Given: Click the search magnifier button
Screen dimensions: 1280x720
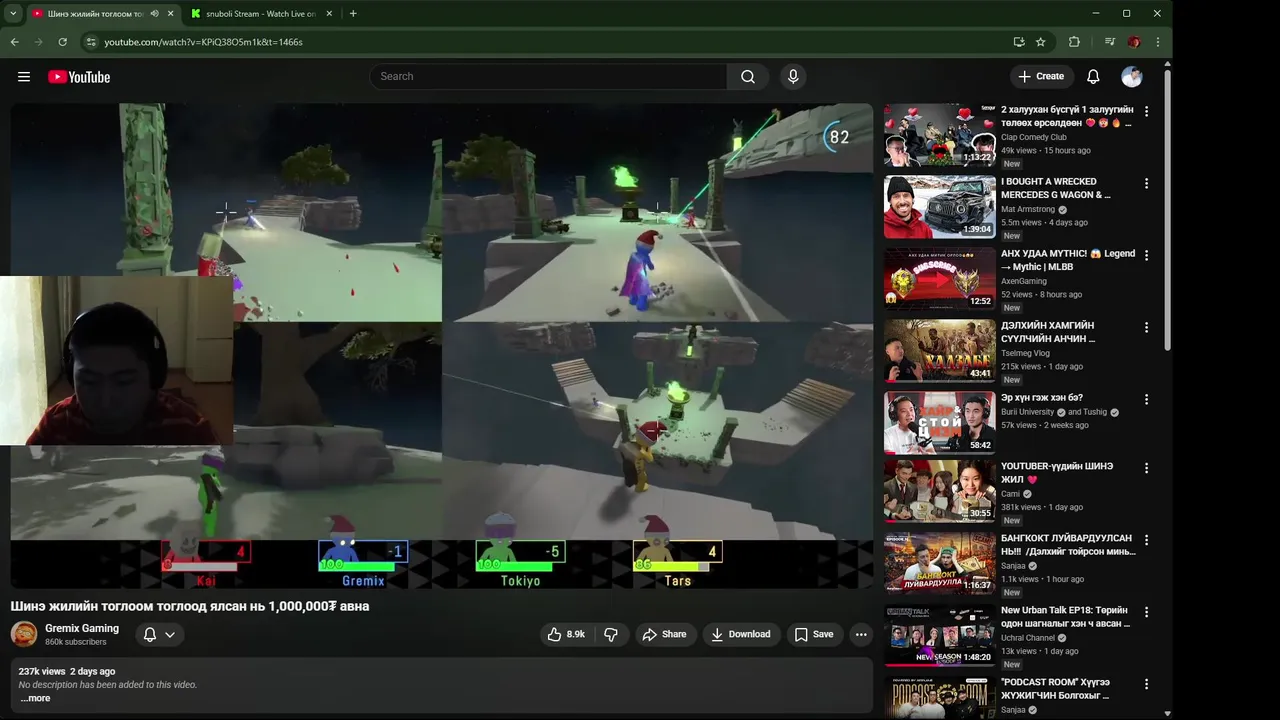Looking at the screenshot, I should pyautogui.click(x=748, y=77).
